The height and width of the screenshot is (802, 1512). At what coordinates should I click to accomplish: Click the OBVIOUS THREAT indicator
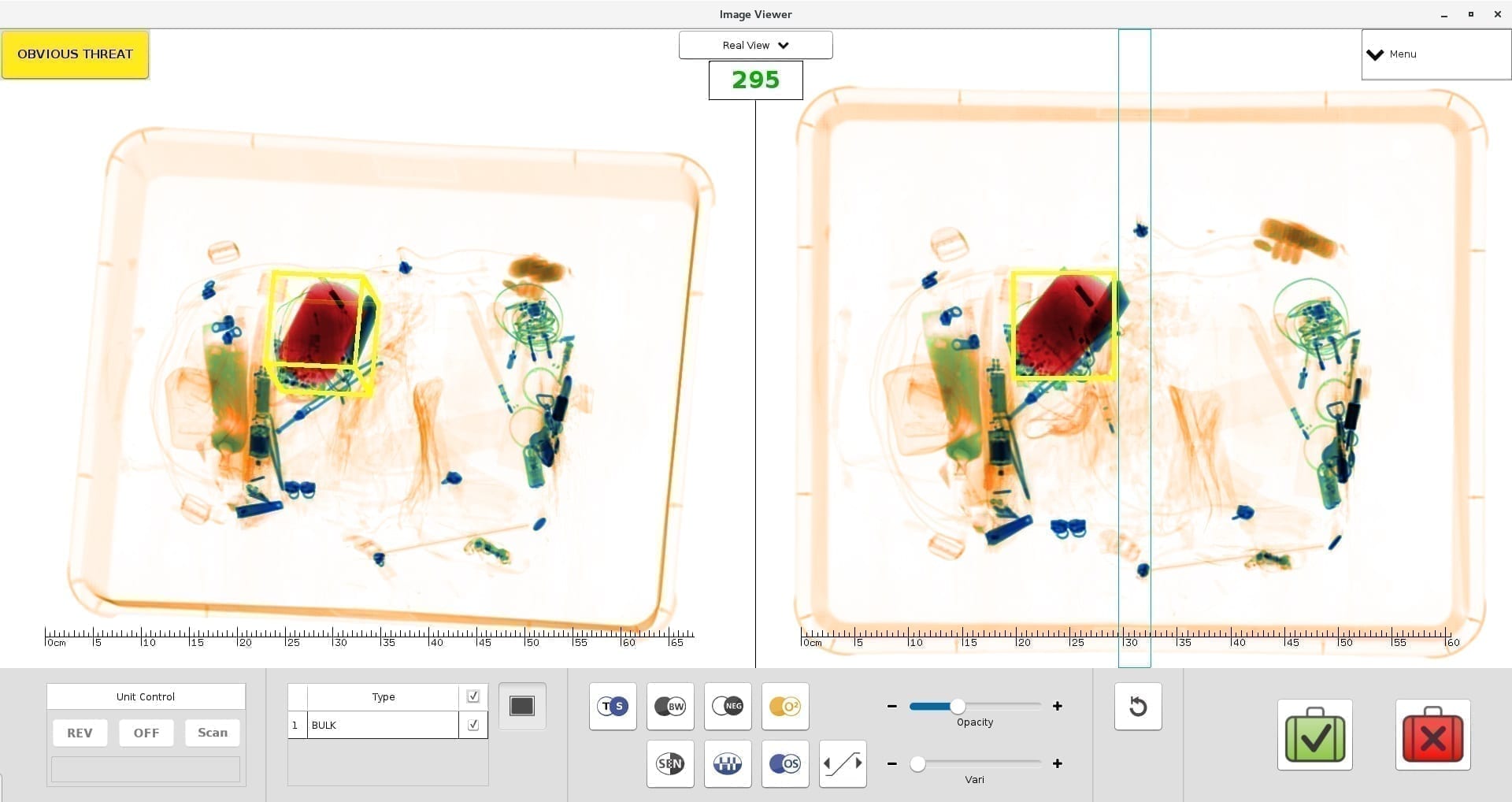(x=75, y=54)
